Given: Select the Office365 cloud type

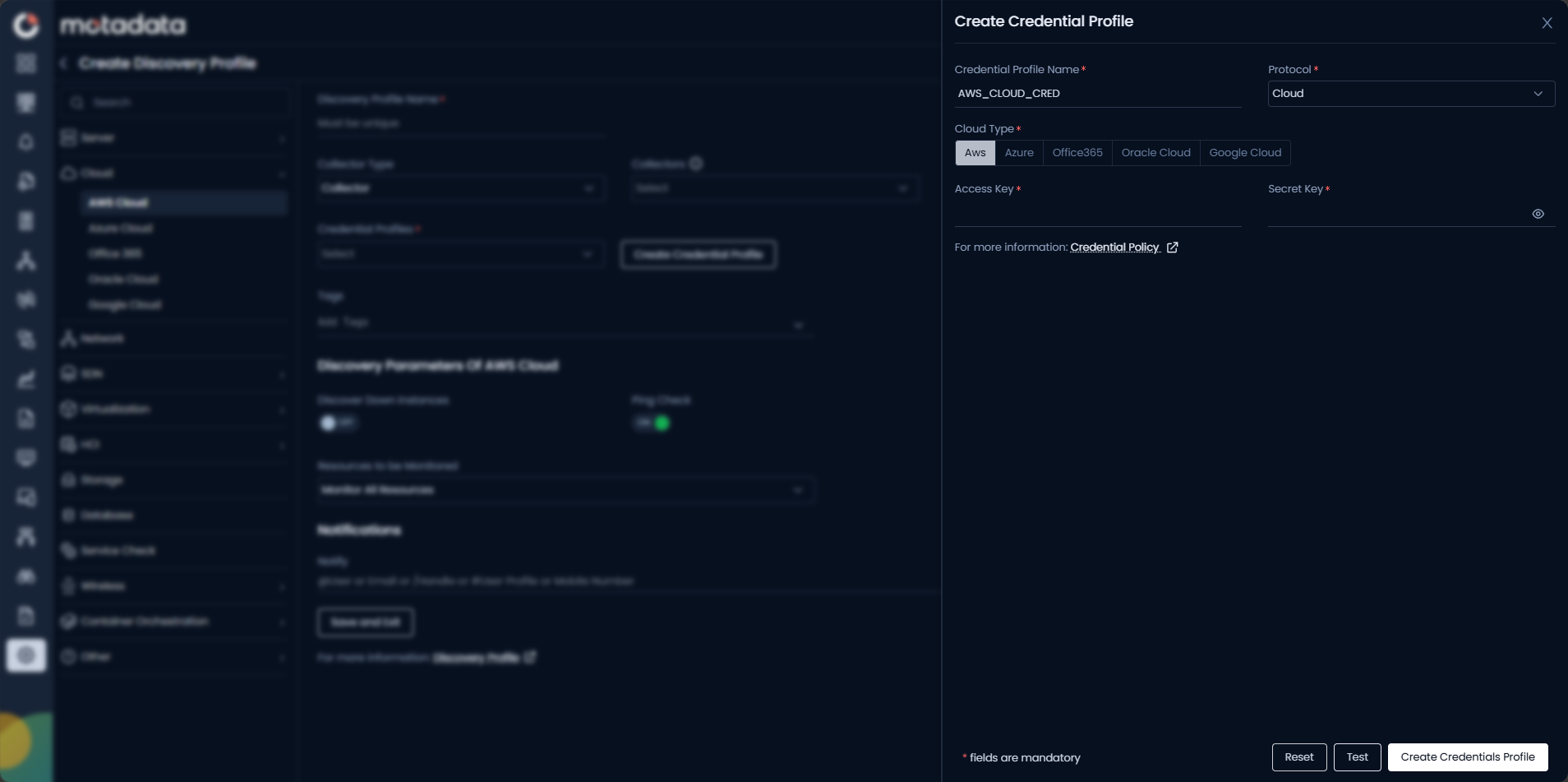Looking at the screenshot, I should tap(1077, 153).
